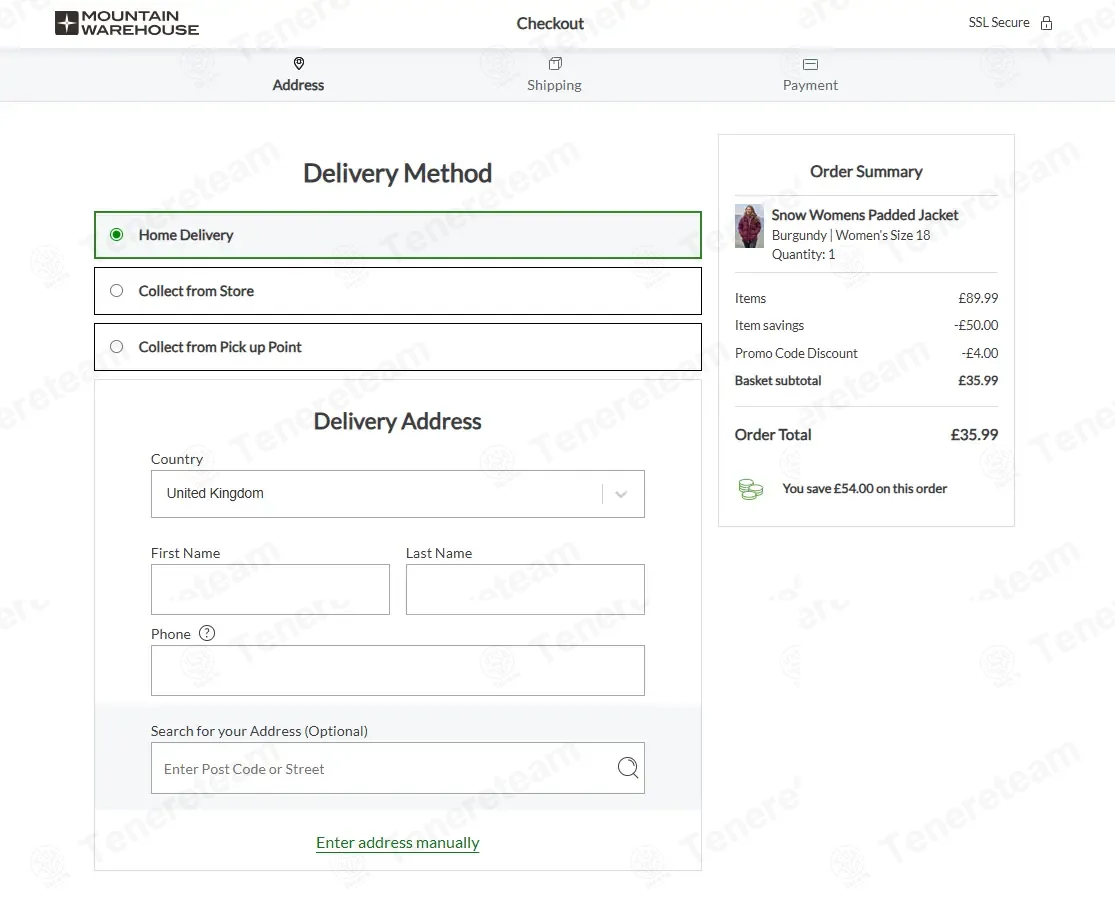The height and width of the screenshot is (903, 1115).
Task: Open the Snow Womens Padded Jacket title
Action: coord(865,215)
